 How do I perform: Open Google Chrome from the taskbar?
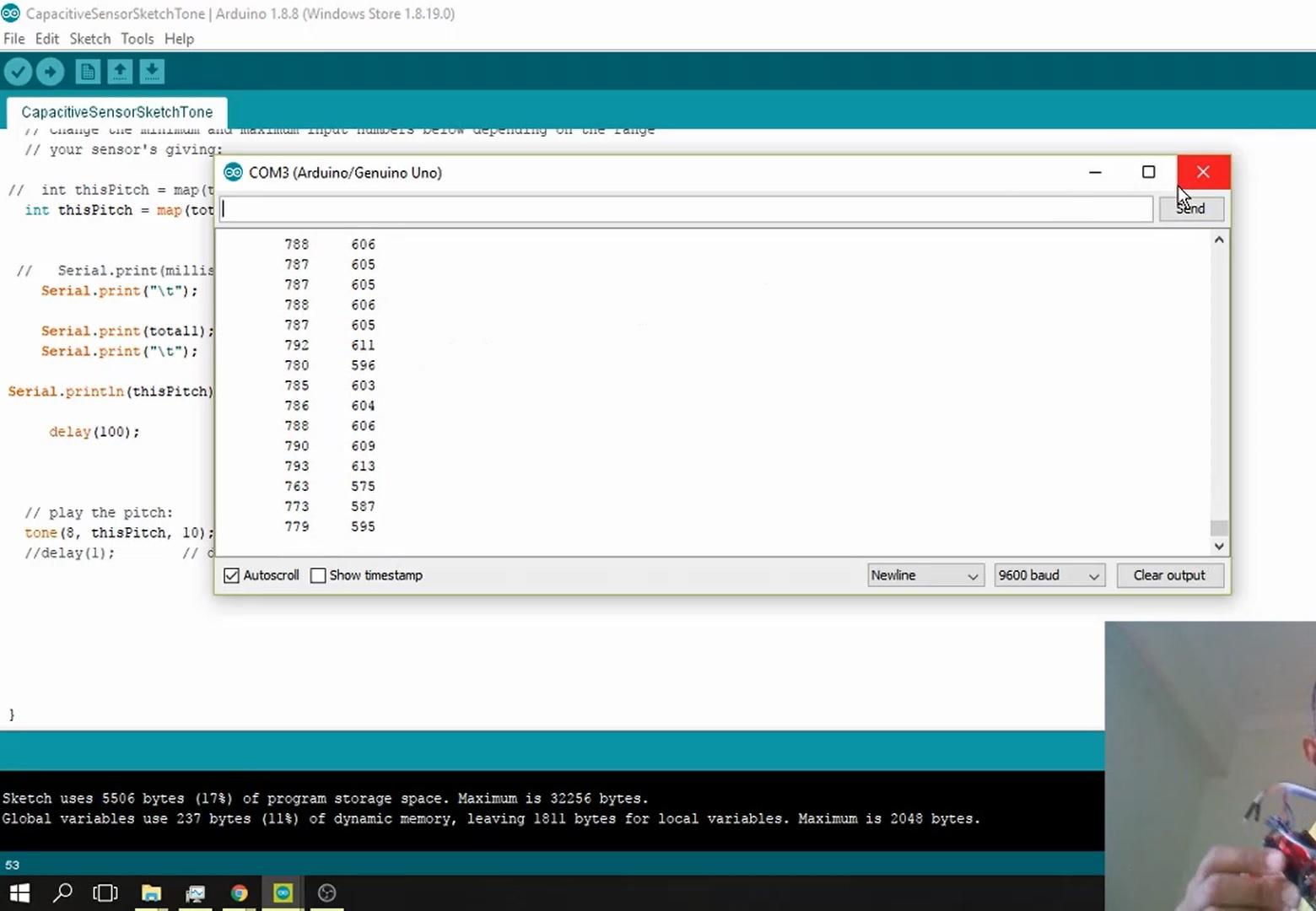(240, 893)
